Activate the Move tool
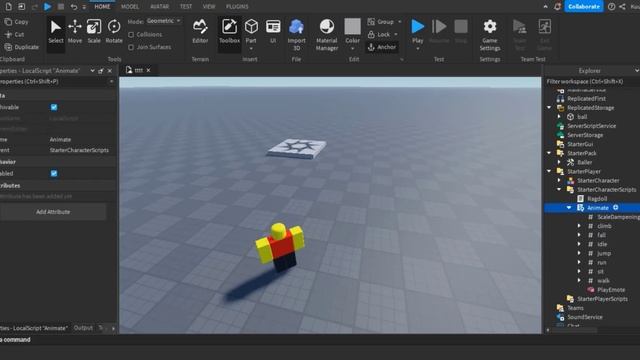Image resolution: width=640 pixels, height=360 pixels. pos(75,32)
